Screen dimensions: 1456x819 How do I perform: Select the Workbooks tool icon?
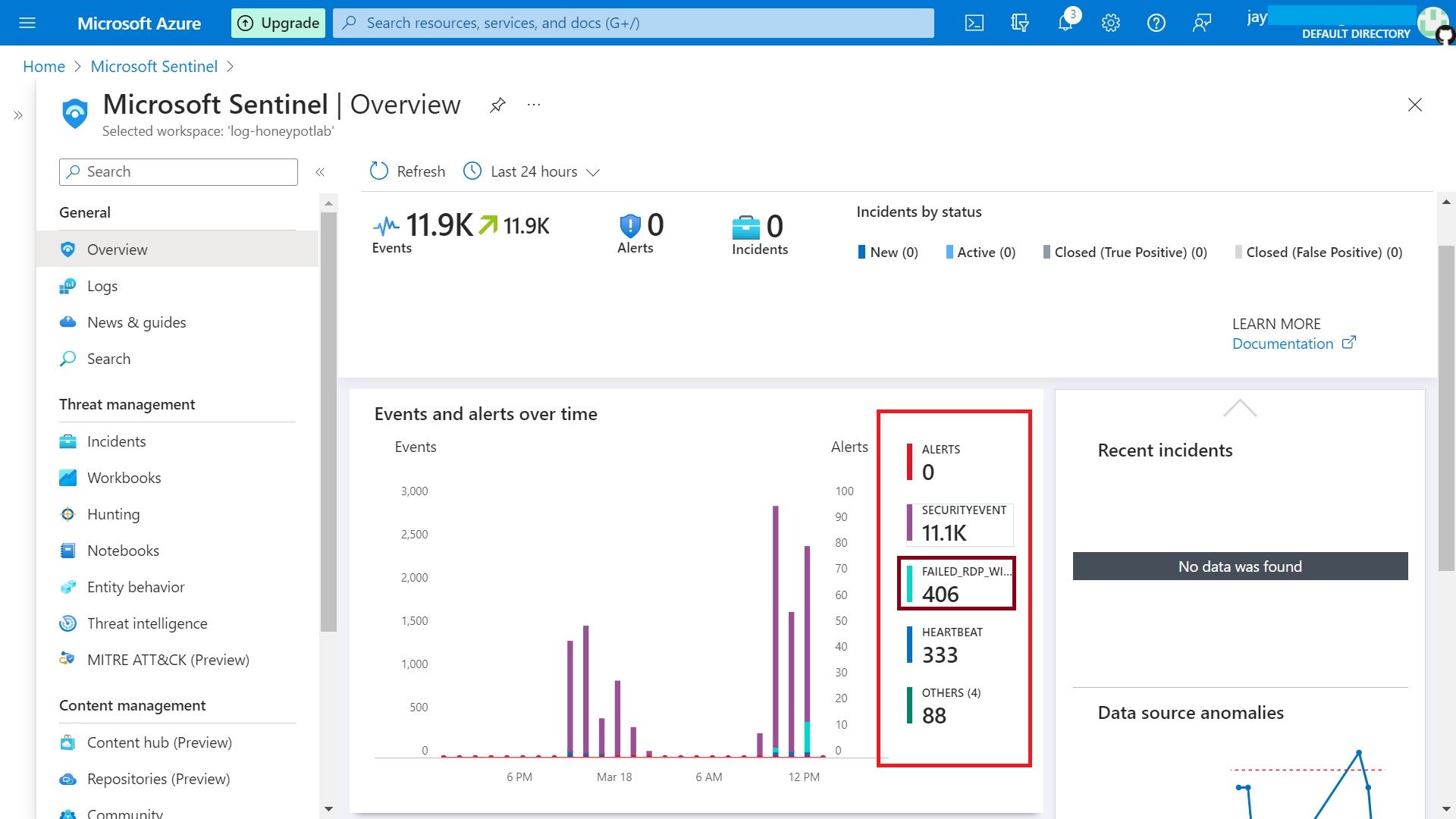click(67, 477)
